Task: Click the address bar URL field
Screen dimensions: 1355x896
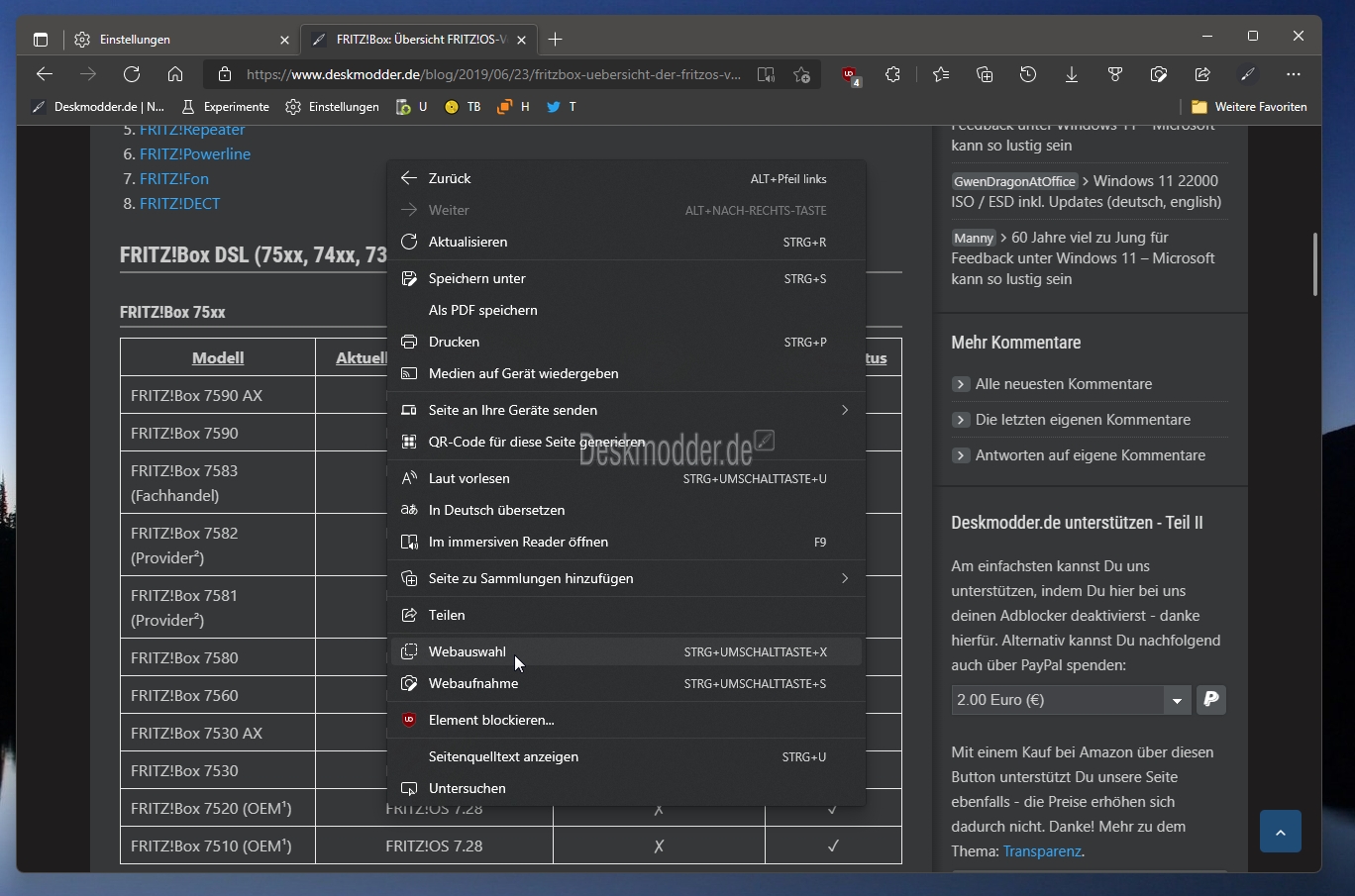Action: point(493,74)
